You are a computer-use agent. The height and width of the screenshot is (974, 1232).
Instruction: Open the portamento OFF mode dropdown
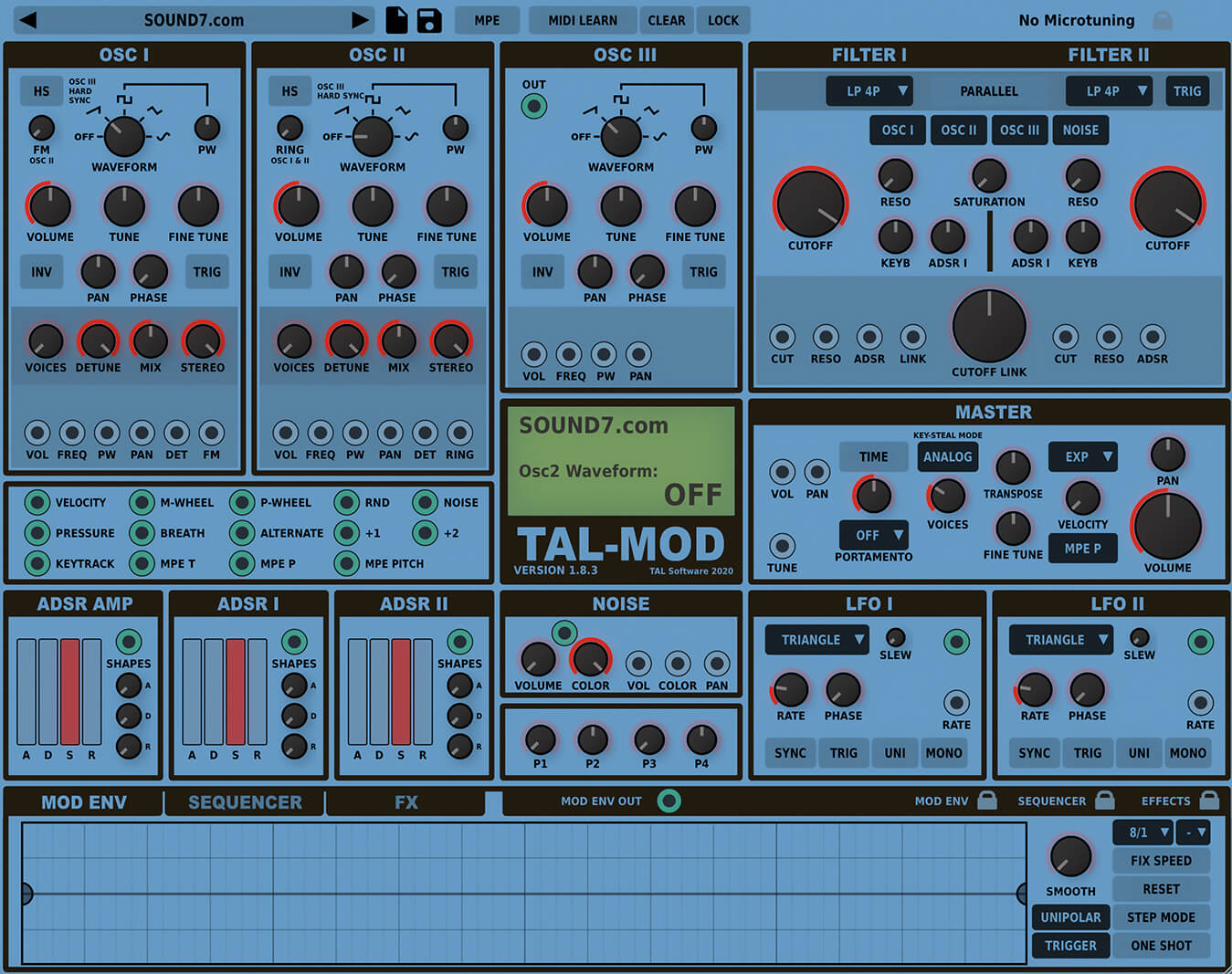tap(873, 535)
